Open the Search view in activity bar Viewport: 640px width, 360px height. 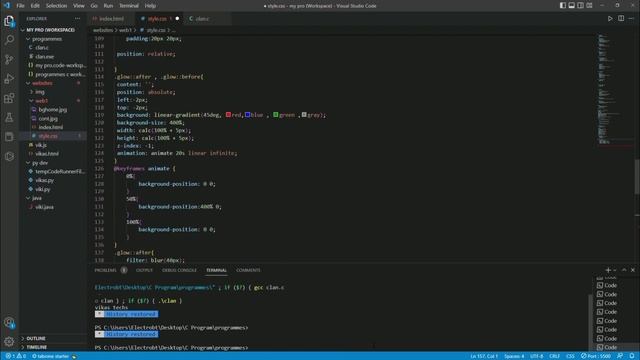tap(9, 40)
